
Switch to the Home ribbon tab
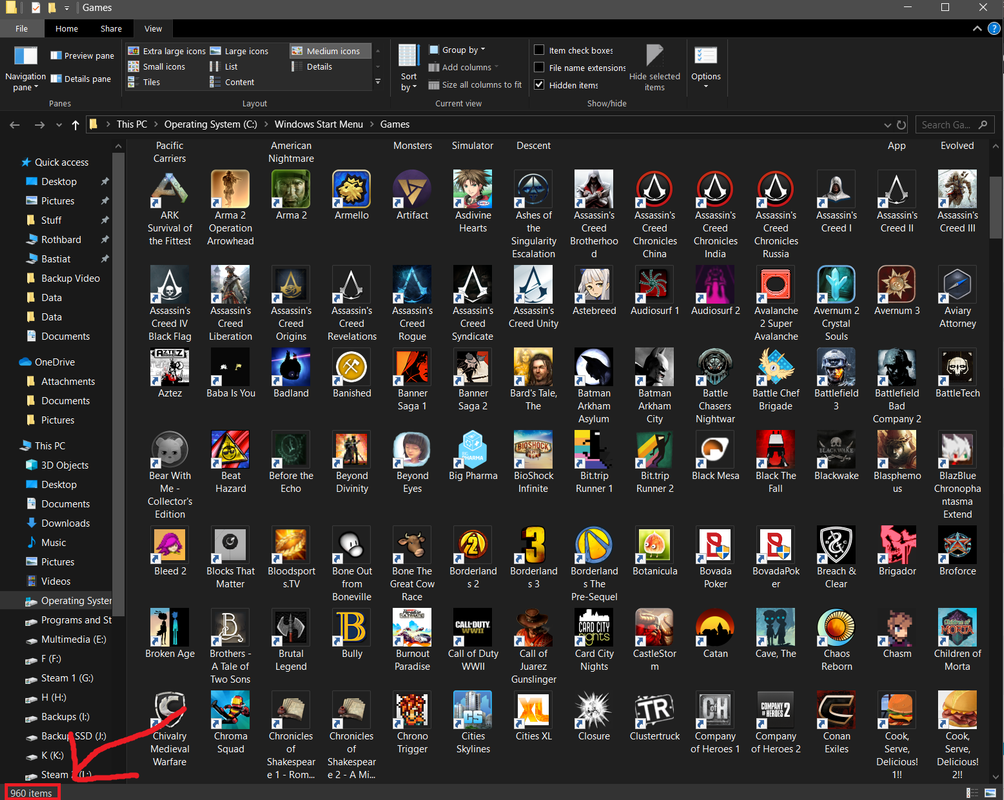67,29
